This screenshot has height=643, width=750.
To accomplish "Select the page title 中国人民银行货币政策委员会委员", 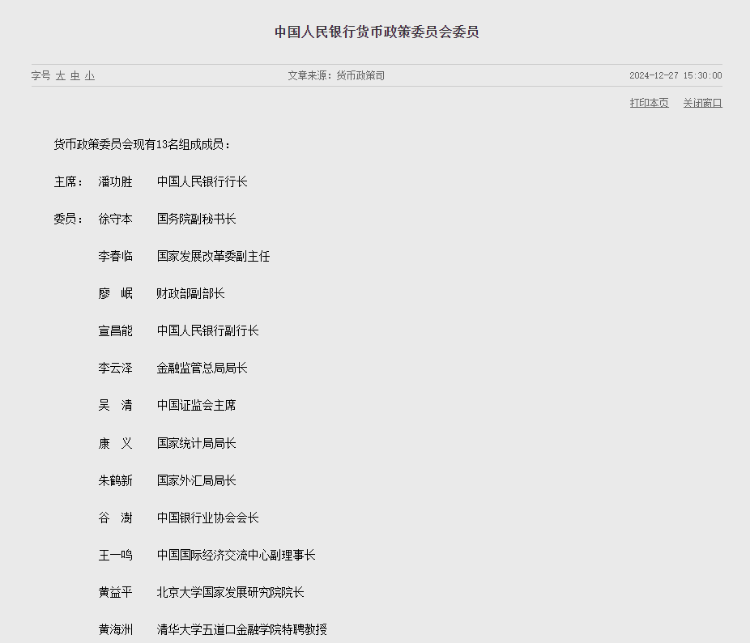I will pos(377,32).
